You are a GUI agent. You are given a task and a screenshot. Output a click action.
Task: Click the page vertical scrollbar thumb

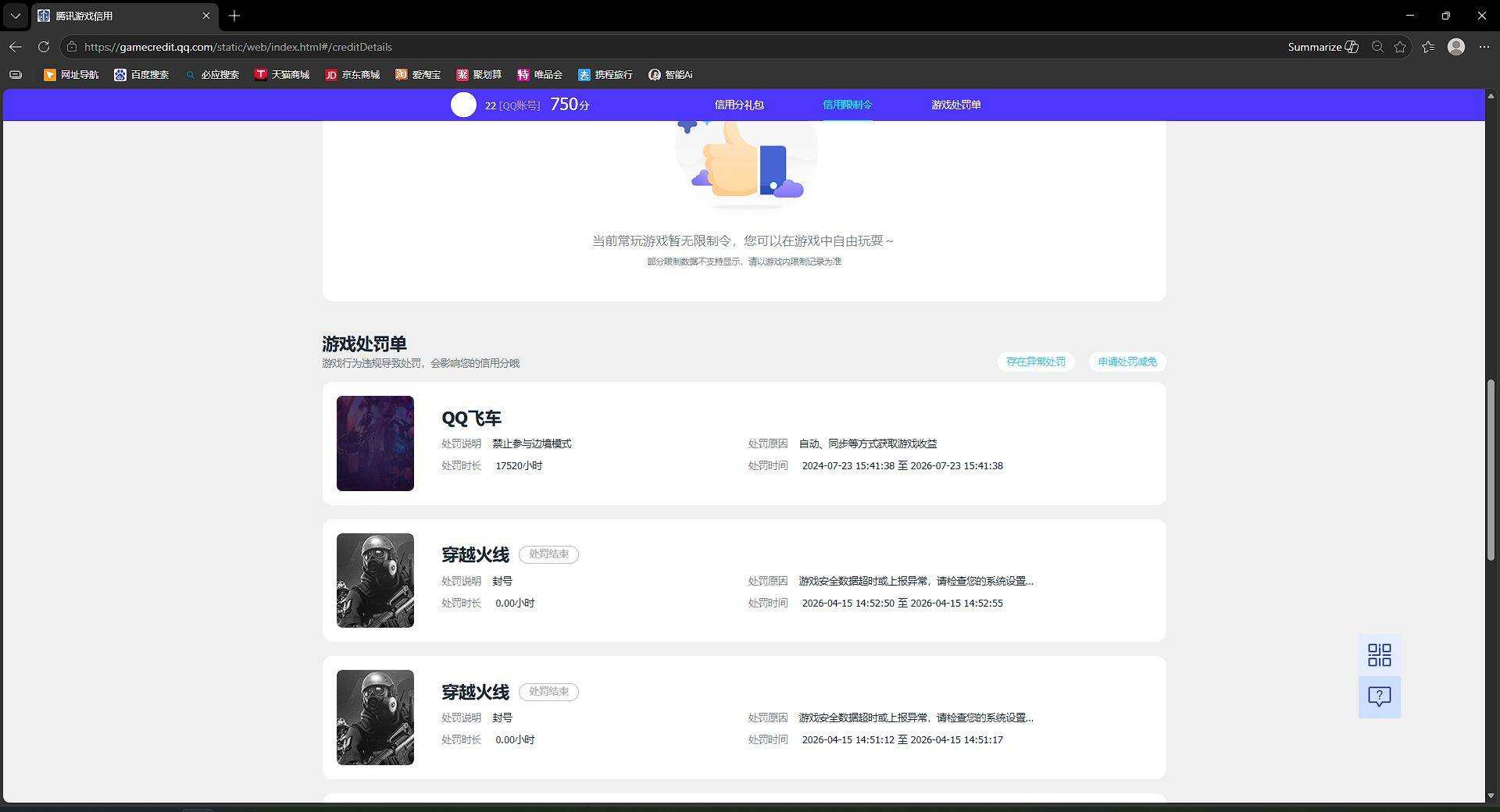point(1491,470)
